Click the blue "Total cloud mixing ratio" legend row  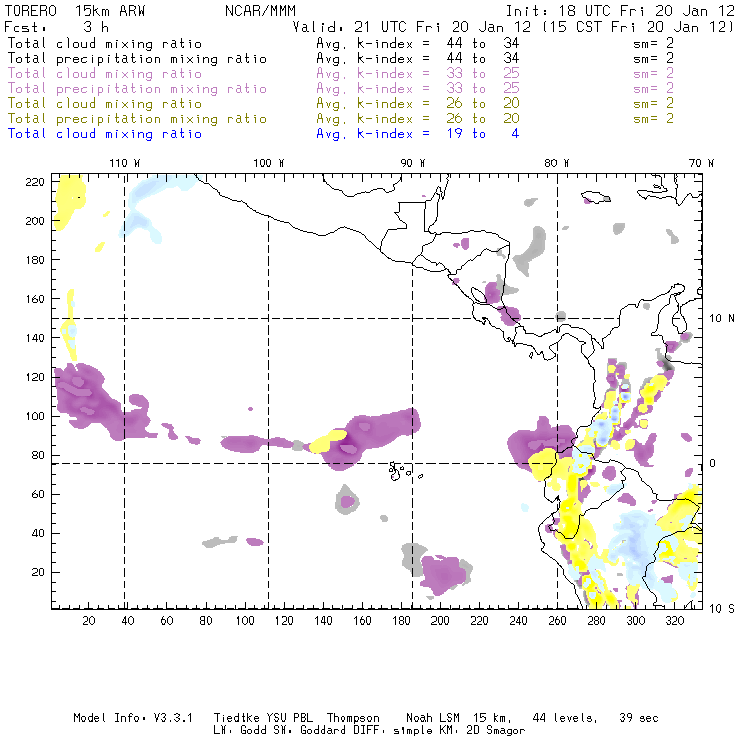point(105,134)
